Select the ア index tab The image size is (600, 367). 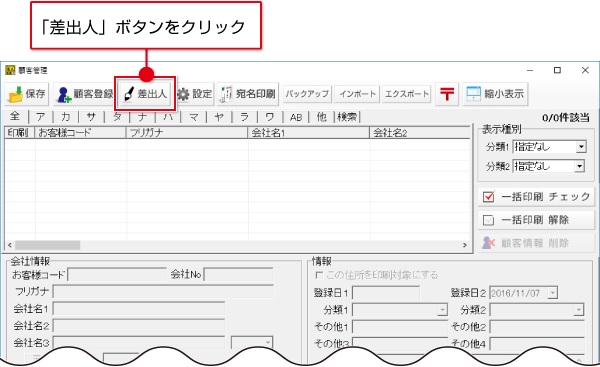[41, 117]
